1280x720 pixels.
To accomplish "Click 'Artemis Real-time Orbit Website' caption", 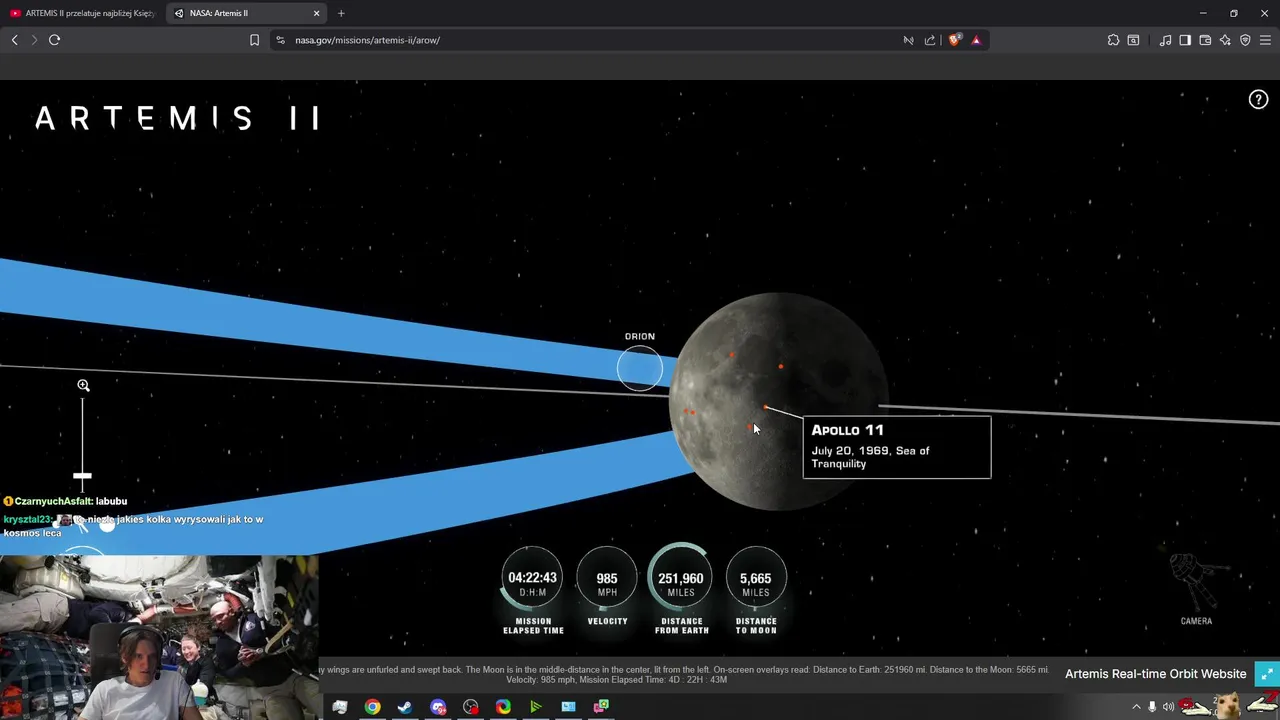I will click(x=1155, y=674).
